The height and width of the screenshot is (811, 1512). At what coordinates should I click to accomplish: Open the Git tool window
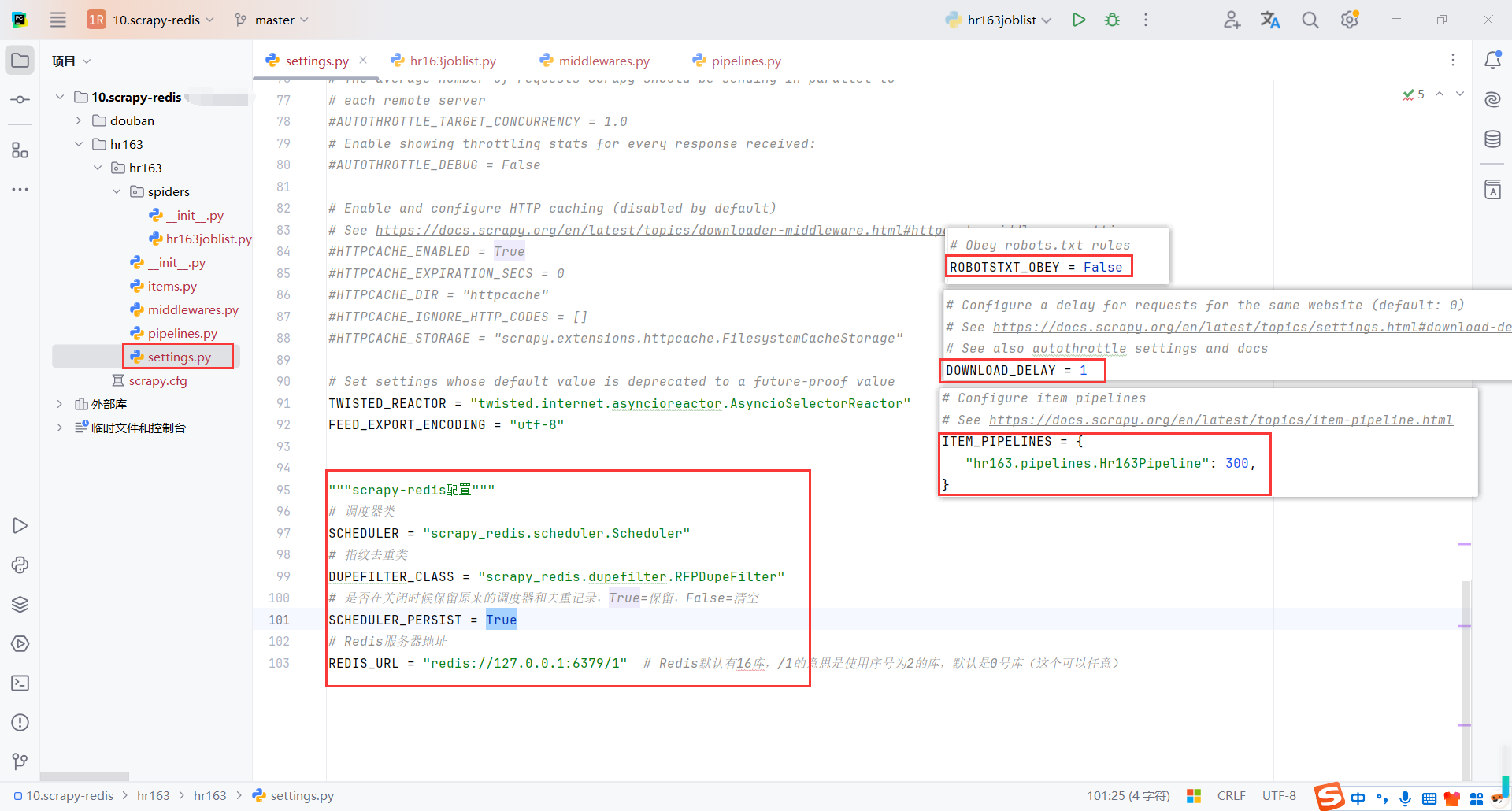point(20,761)
